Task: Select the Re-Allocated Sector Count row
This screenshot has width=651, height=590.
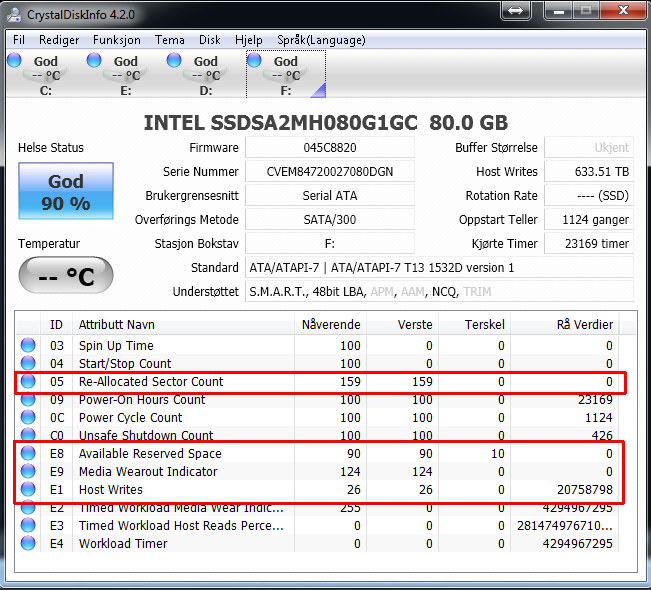Action: click(318, 382)
